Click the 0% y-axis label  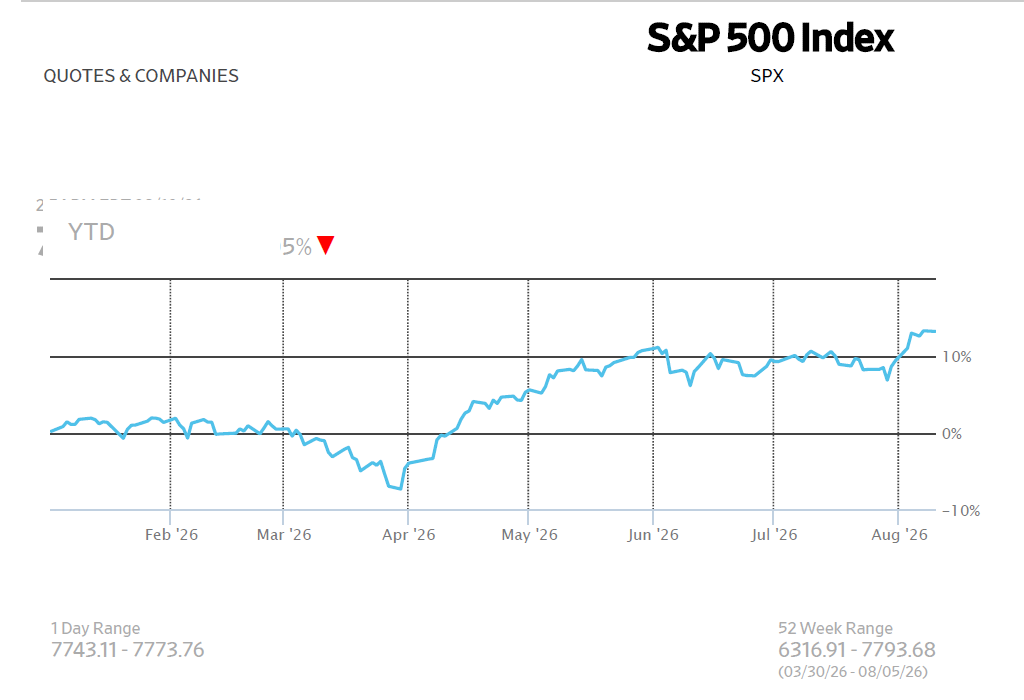952,434
